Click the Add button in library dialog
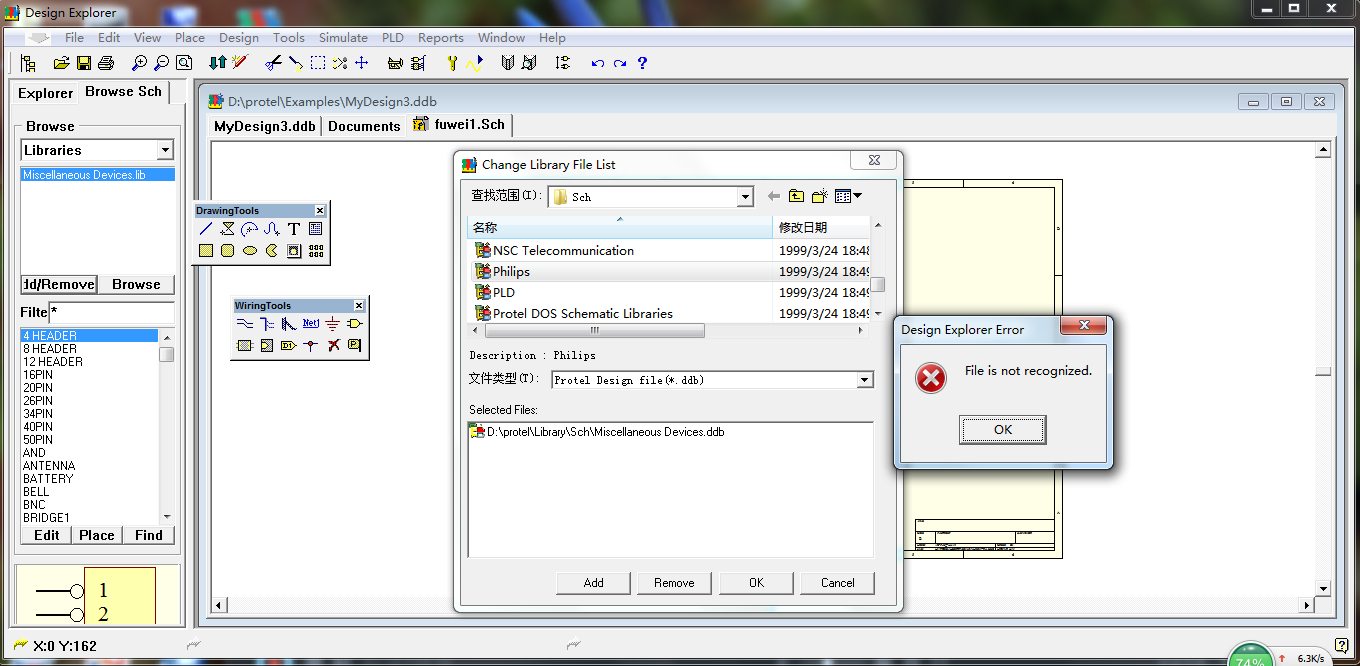The image size is (1360, 666). [x=594, y=583]
